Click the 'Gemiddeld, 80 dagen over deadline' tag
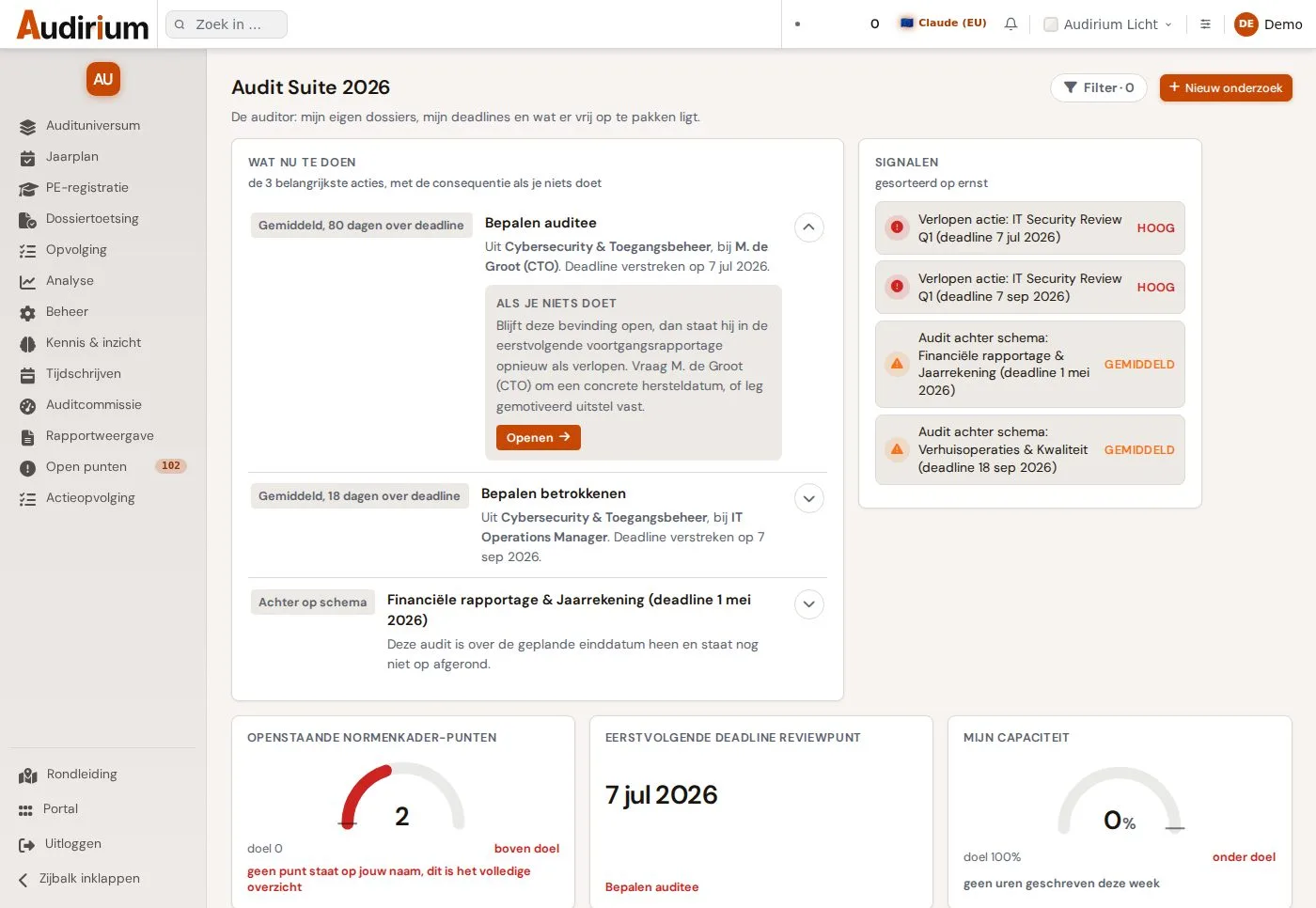This screenshot has width=1316, height=908. pos(361,226)
